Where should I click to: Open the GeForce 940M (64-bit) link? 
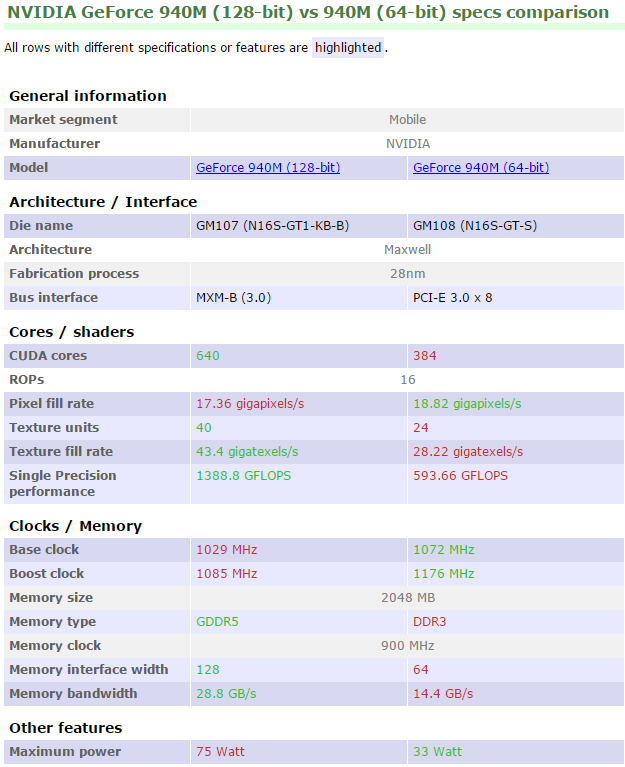click(481, 168)
